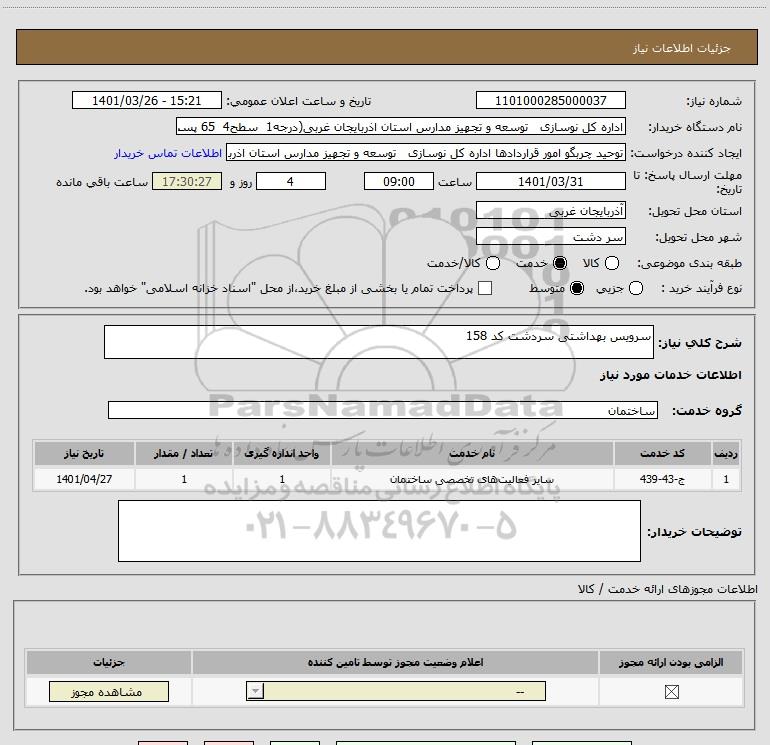
Task: Click the announcement date field 1401/03/26 - 15:21
Action: pyautogui.click(x=146, y=100)
